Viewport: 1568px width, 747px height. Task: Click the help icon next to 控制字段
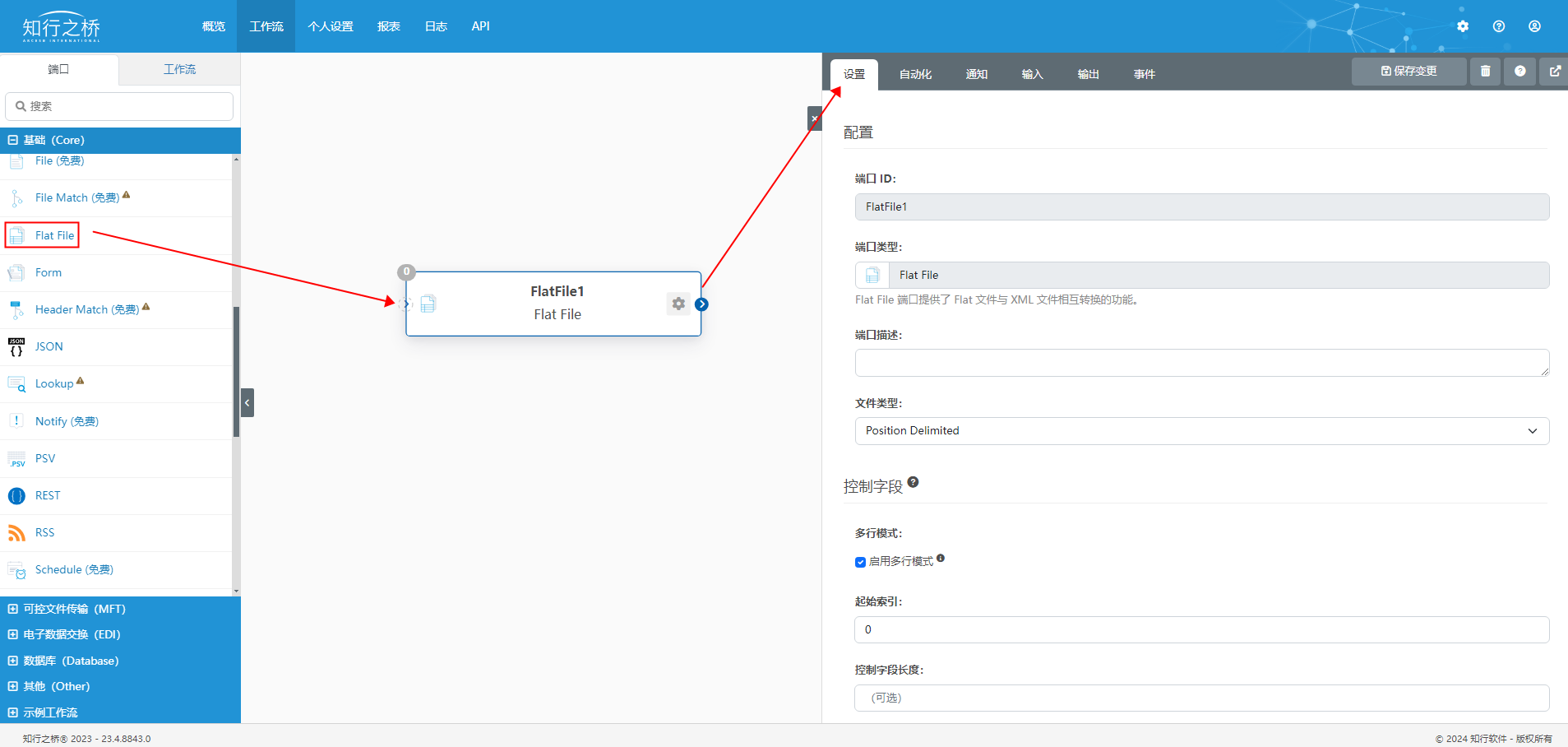coord(913,483)
